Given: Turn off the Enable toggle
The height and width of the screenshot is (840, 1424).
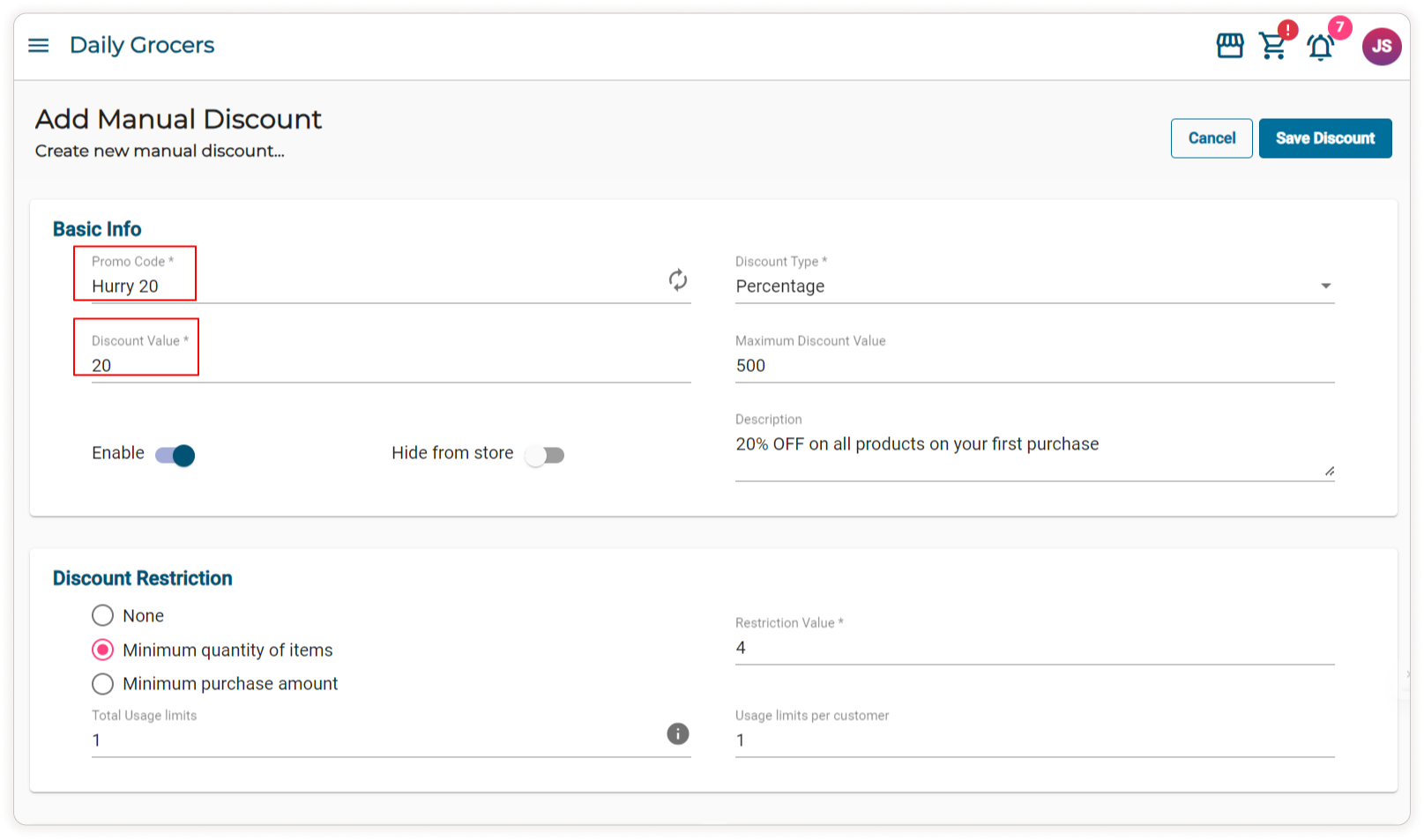Looking at the screenshot, I should pyautogui.click(x=175, y=455).
